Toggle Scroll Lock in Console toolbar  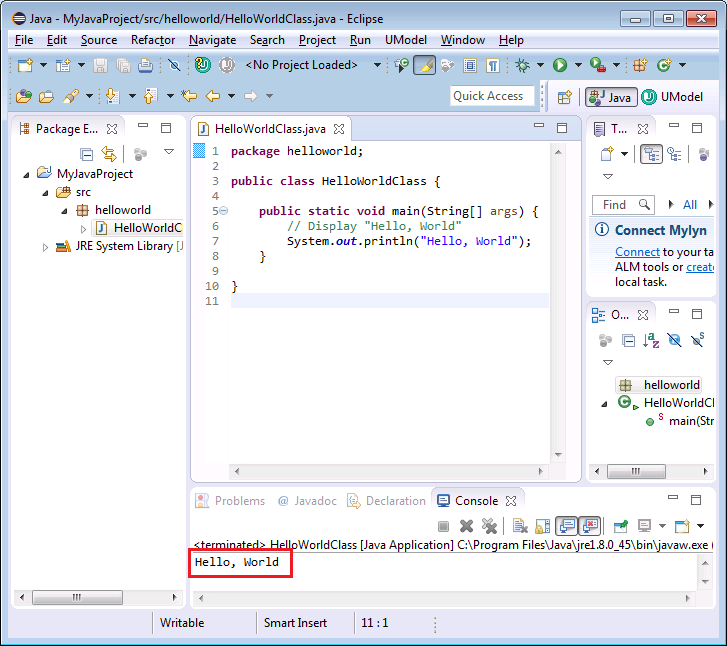pos(542,526)
